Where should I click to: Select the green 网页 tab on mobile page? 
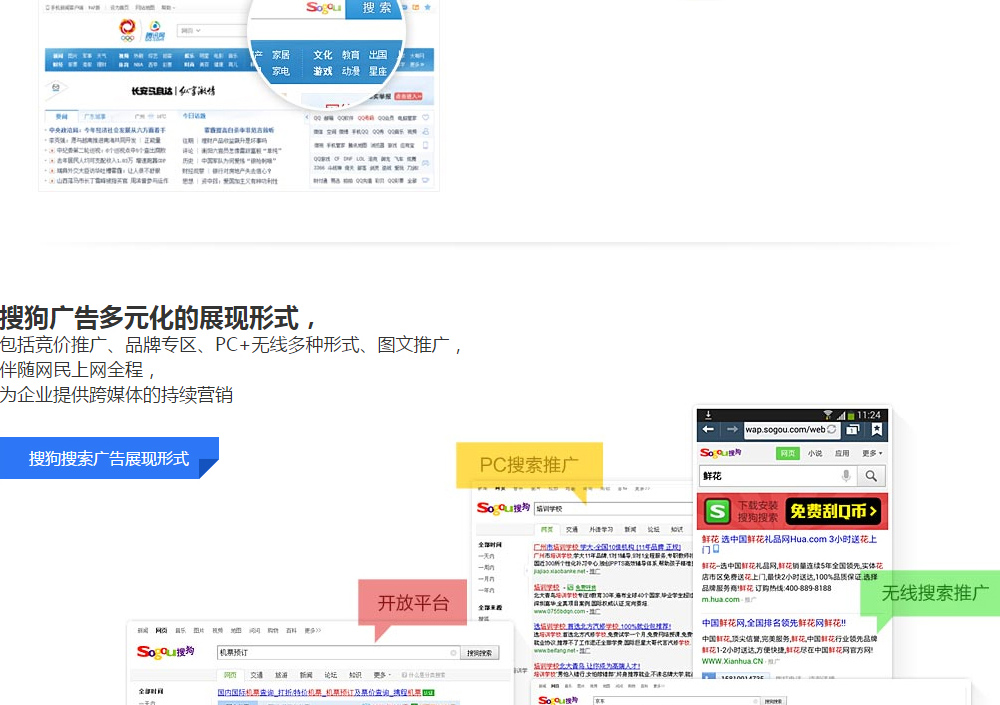788,453
